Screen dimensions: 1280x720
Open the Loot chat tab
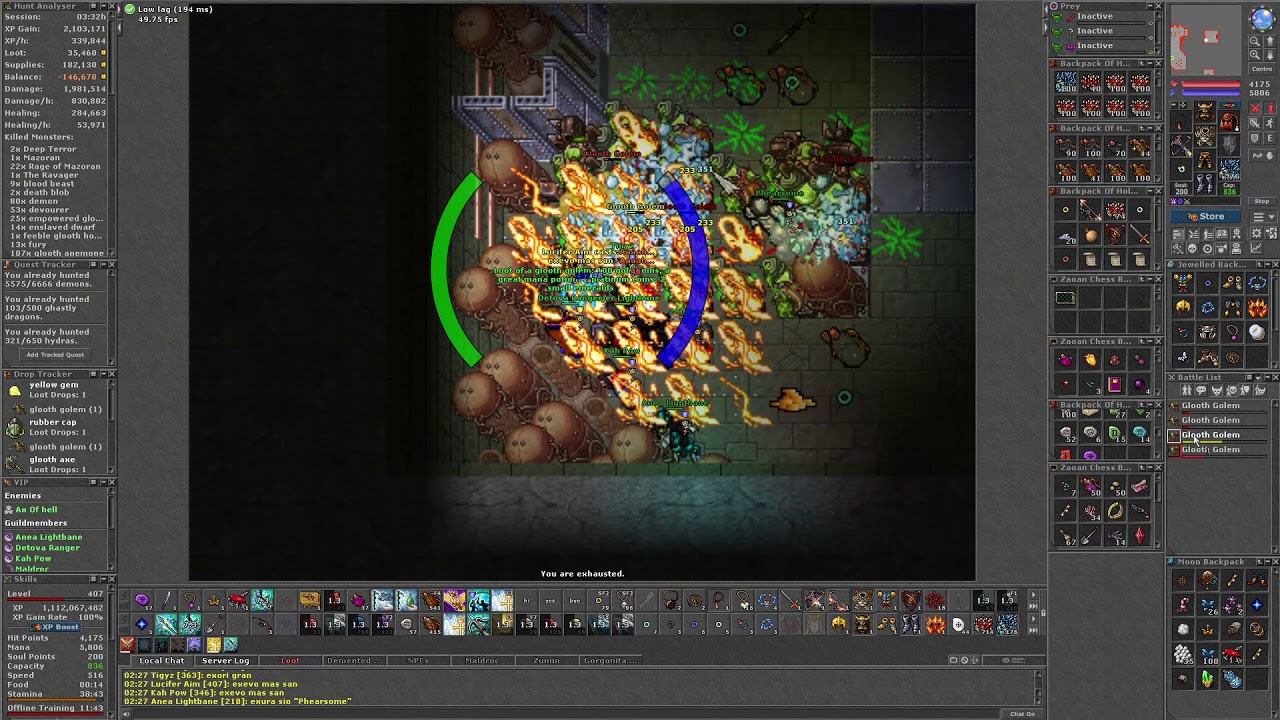[x=289, y=660]
